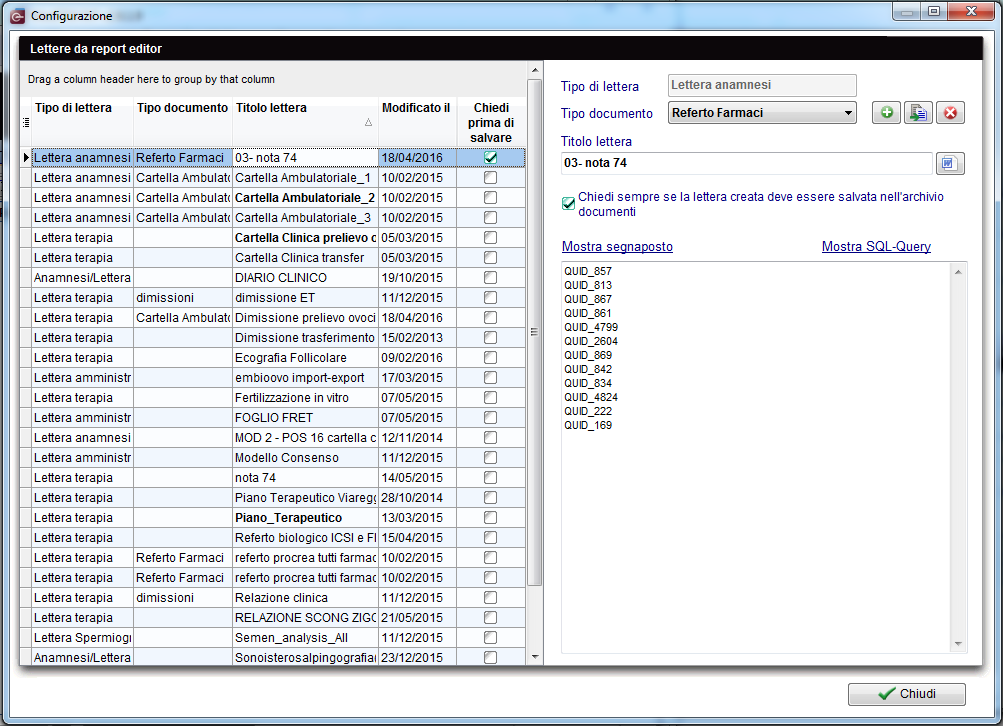Check the box for dimissione ET row
Viewport: 1003px width, 726px height.
pyautogui.click(x=491, y=297)
